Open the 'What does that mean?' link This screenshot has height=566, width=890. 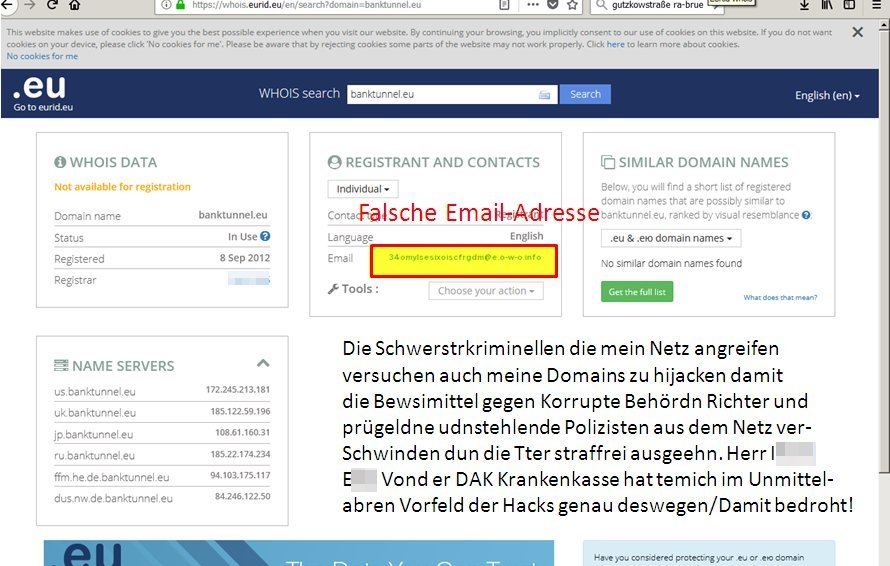point(780,298)
